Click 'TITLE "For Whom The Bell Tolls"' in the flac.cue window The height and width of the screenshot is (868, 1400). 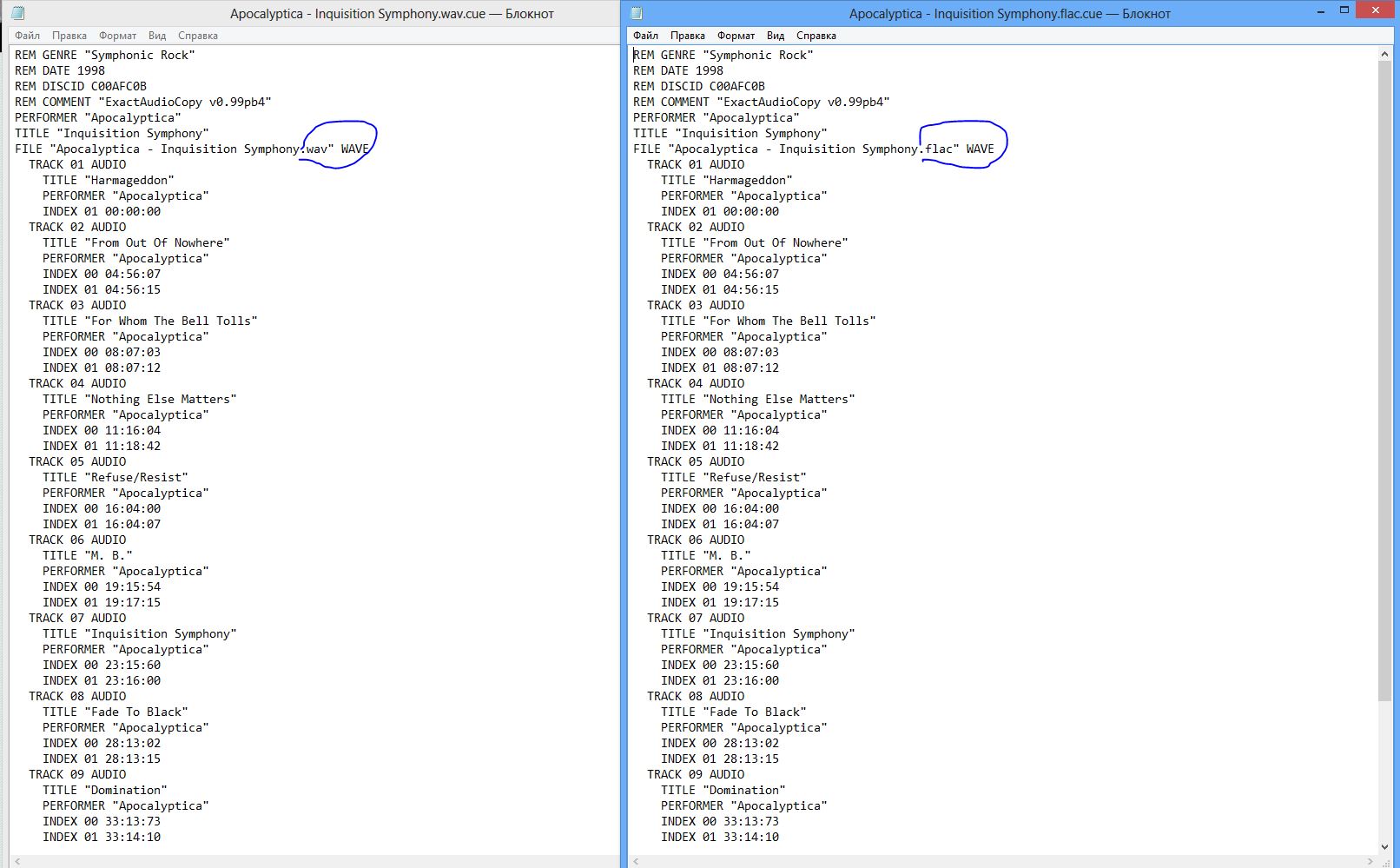[769, 321]
